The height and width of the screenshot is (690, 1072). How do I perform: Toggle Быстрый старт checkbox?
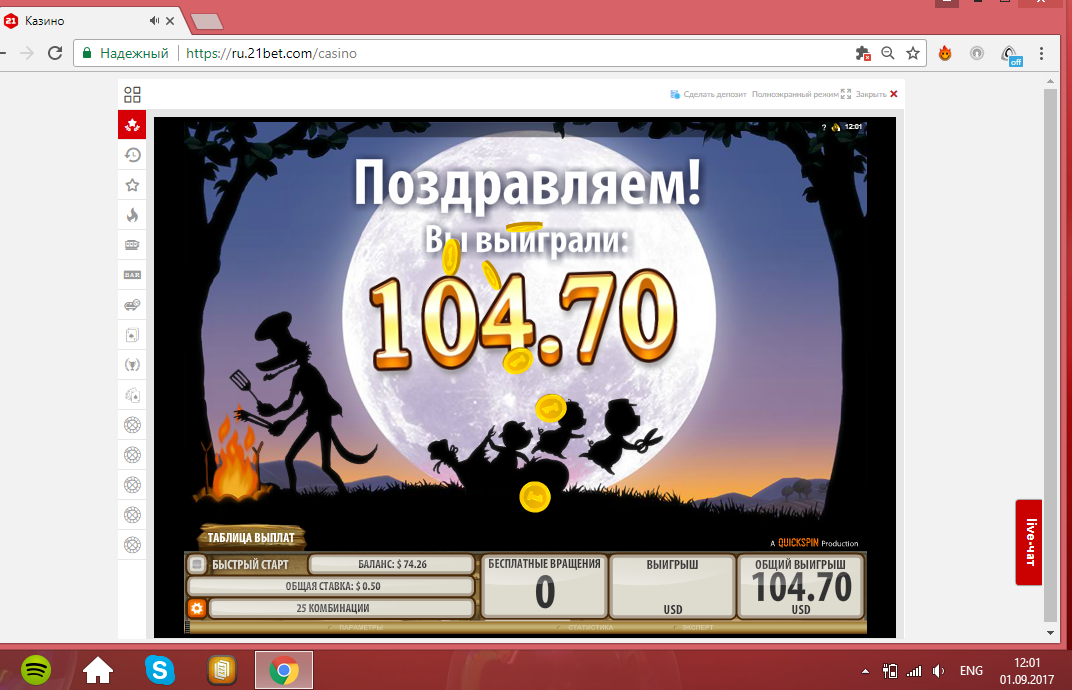click(197, 564)
